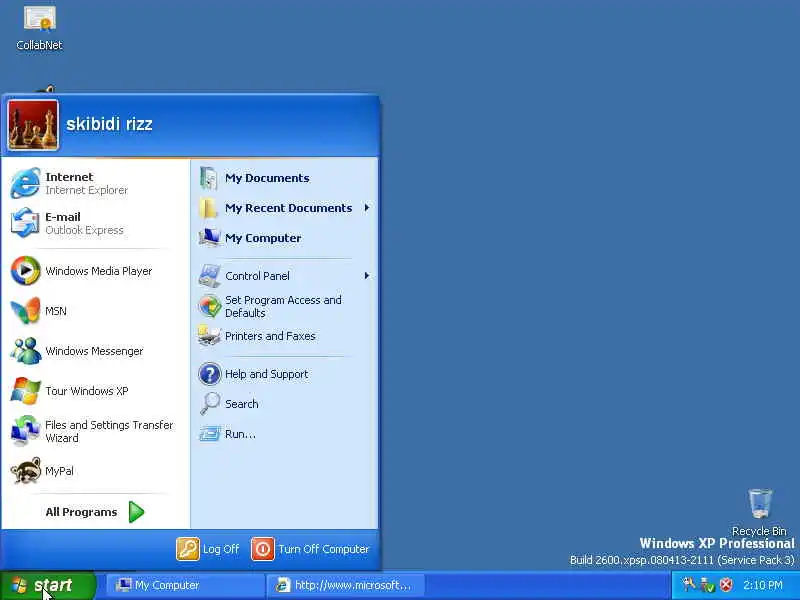Switch to http://www.microsoft... taskbar button
The image size is (800, 600).
click(345, 585)
